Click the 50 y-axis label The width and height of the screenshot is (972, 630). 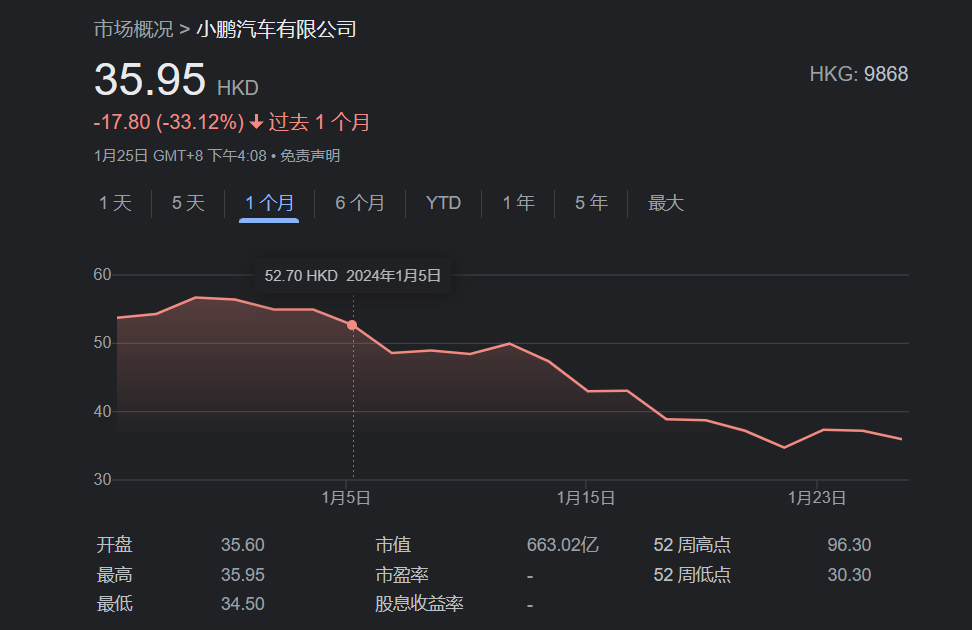tap(102, 343)
